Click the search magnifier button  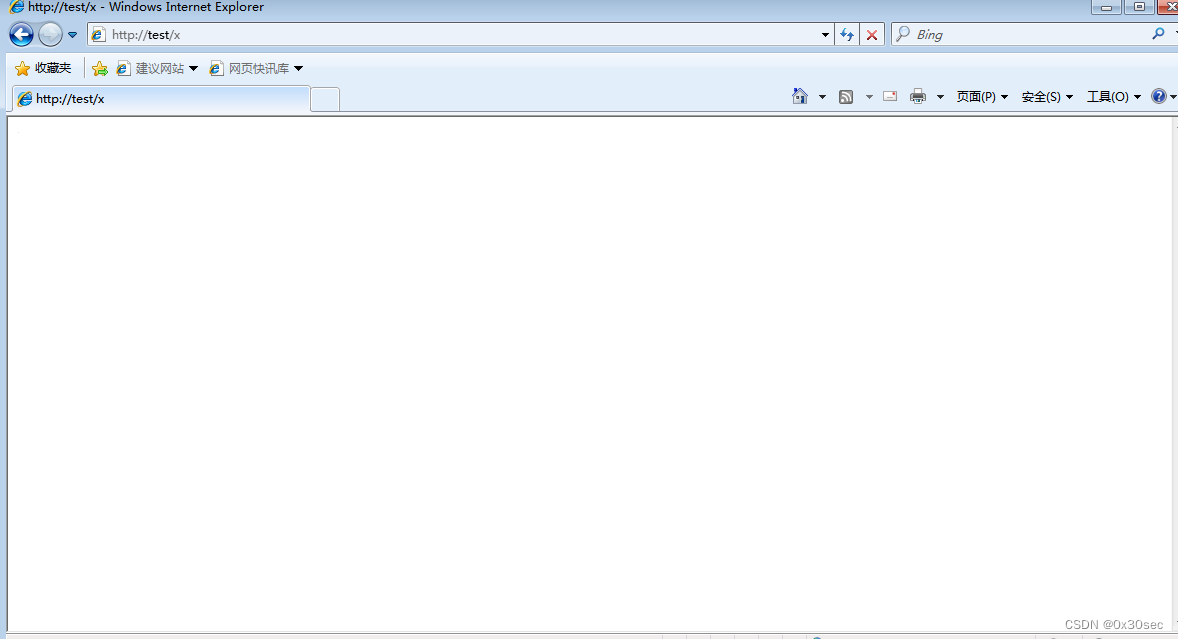pyautogui.click(x=1158, y=34)
